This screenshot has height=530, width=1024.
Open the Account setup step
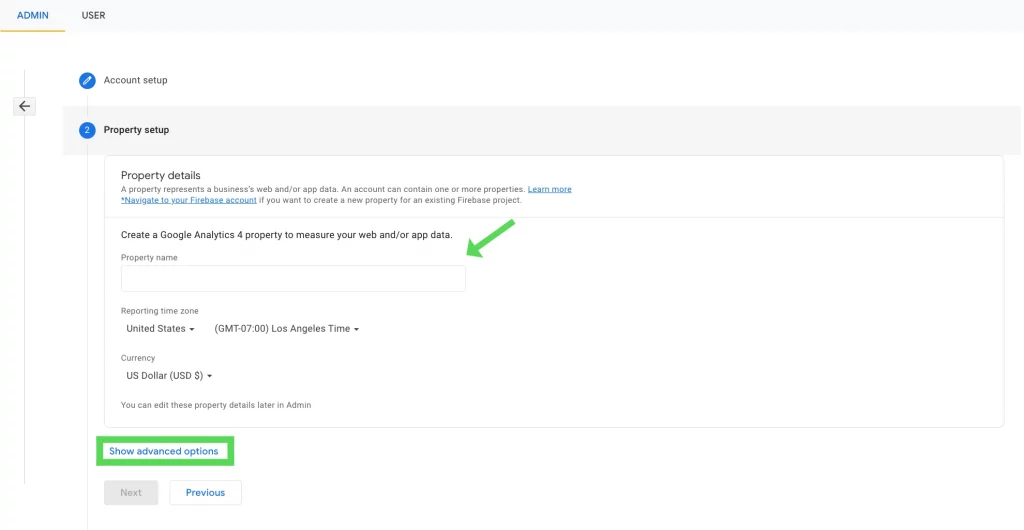[x=135, y=80]
